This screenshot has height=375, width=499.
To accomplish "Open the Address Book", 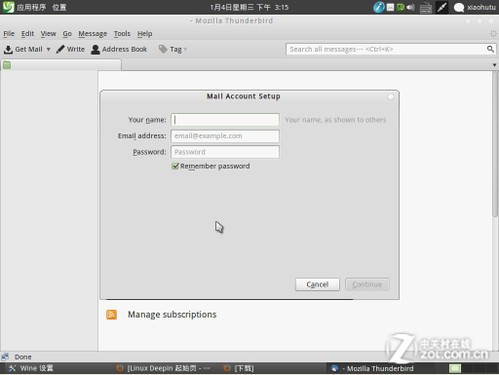I will pos(119,49).
